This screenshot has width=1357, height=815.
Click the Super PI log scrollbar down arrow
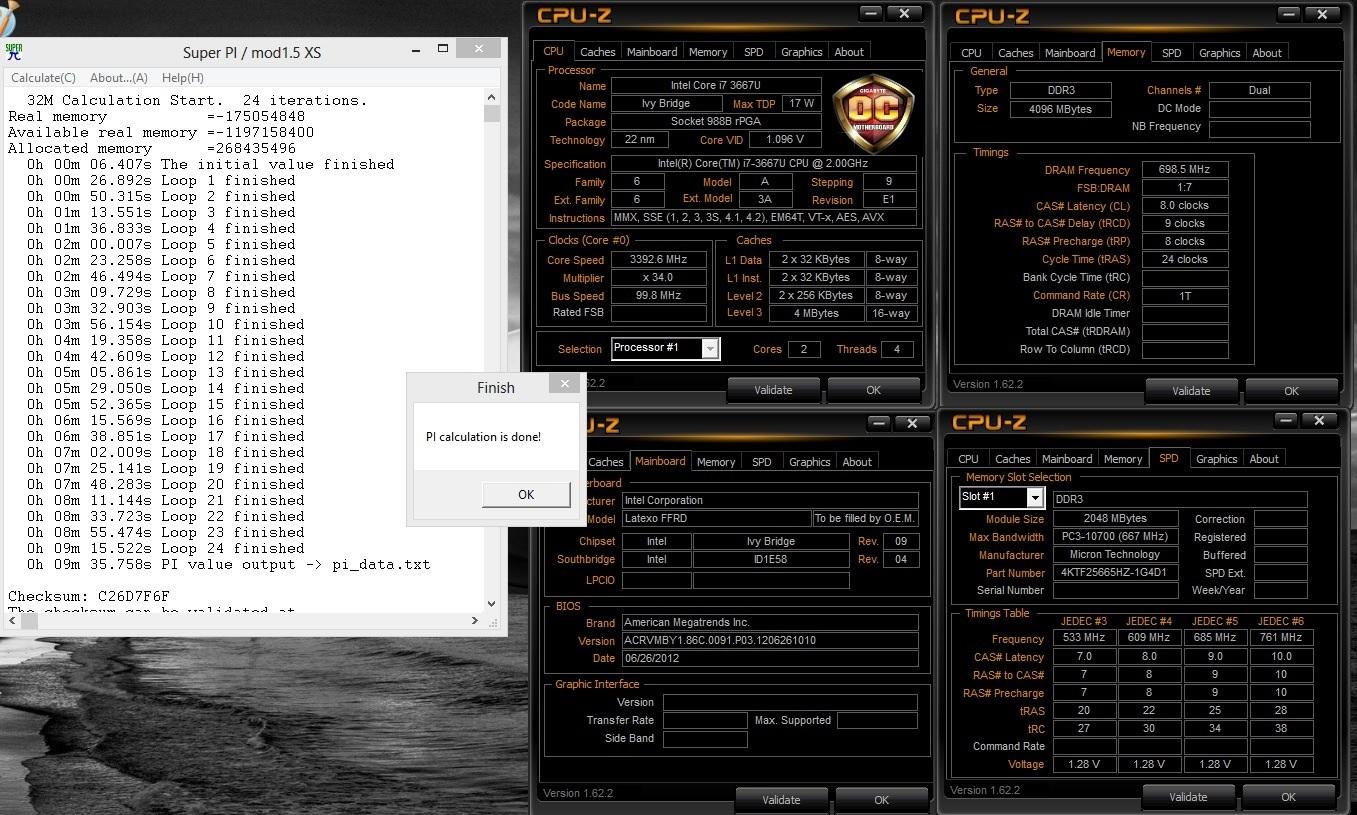[x=491, y=604]
